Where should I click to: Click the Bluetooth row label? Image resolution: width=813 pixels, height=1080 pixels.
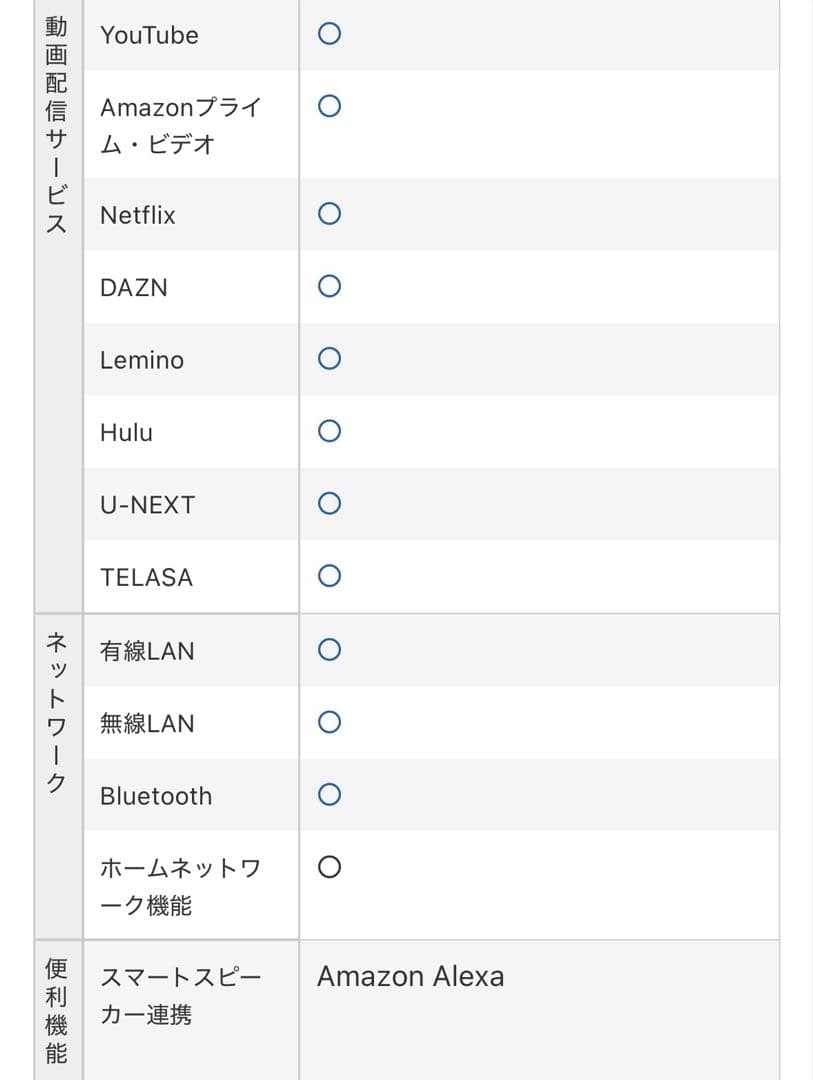click(x=156, y=796)
